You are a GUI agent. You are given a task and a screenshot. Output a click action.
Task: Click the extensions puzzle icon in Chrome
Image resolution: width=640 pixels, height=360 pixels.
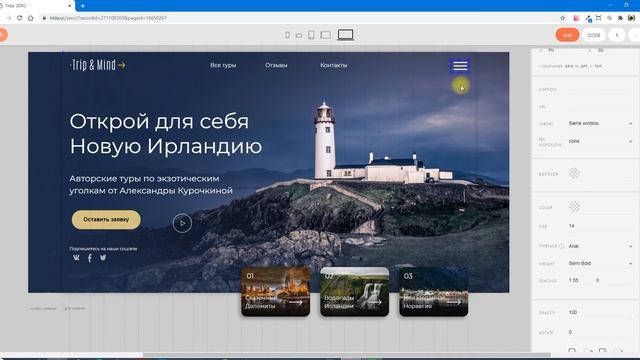coord(620,18)
